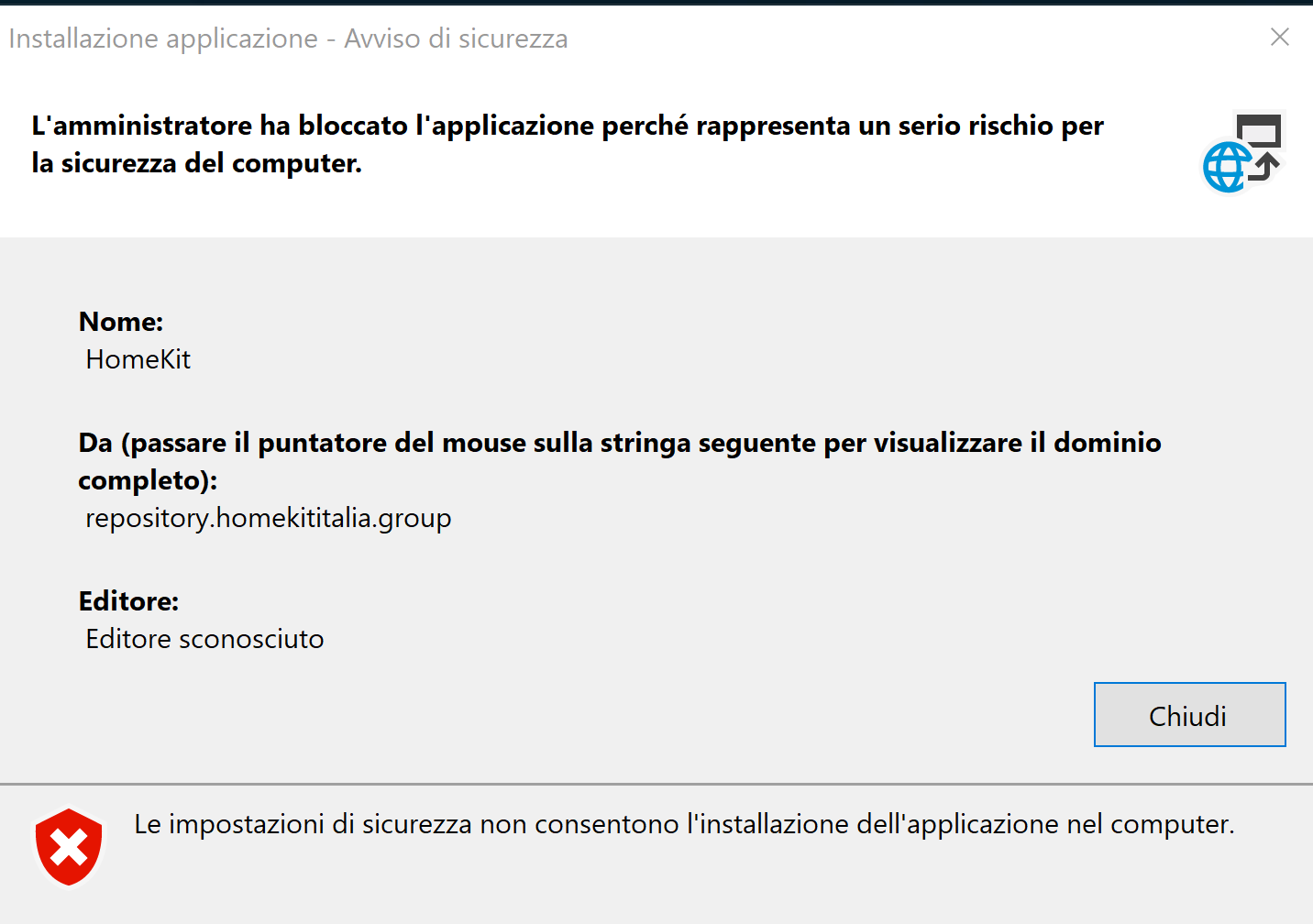Click the horizontal separator line below Chiudi
This screenshot has width=1313, height=924.
[x=656, y=784]
